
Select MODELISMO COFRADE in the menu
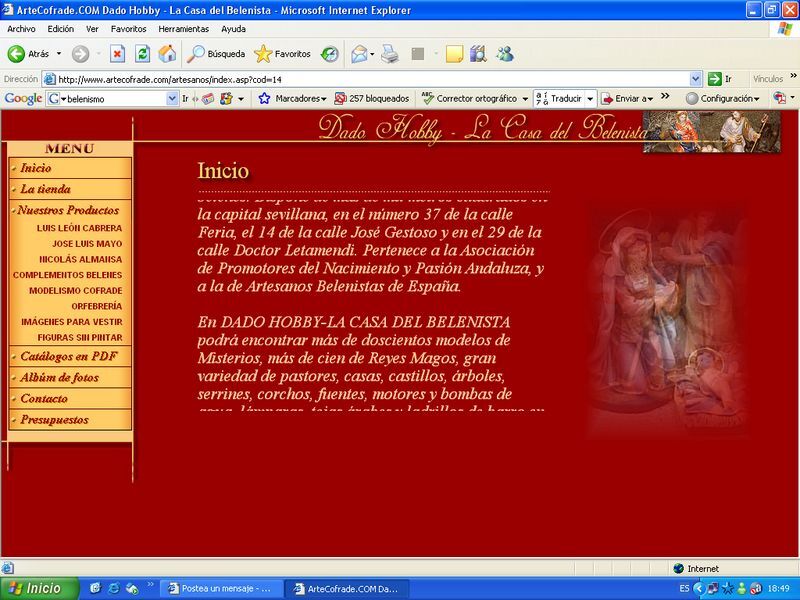pyautogui.click(x=75, y=290)
